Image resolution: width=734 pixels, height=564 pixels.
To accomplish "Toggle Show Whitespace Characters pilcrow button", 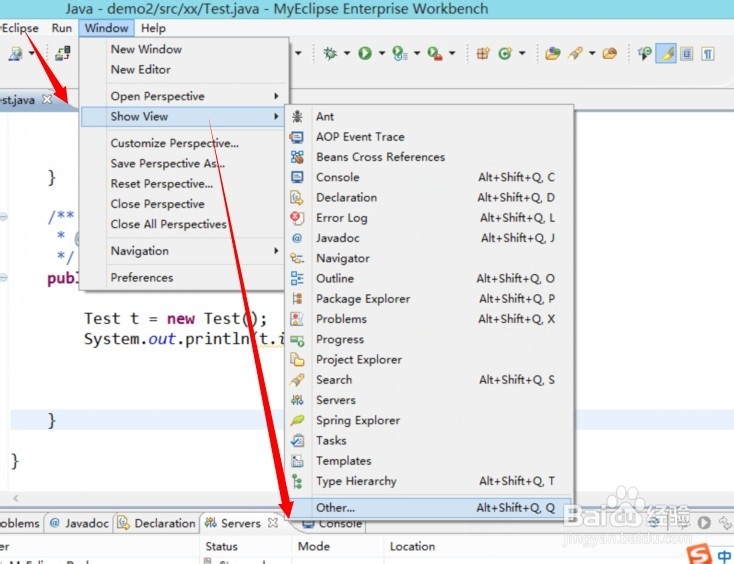I will (x=708, y=54).
